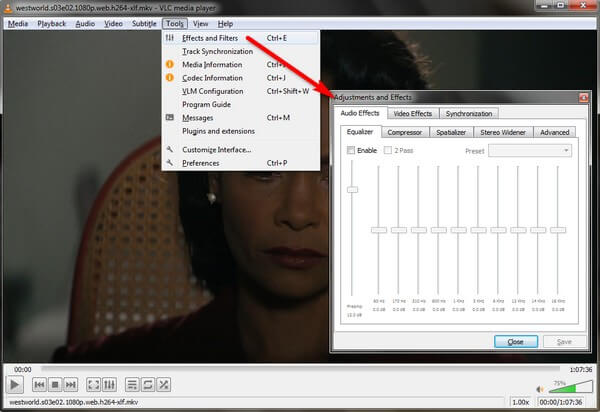Open the Subtitle menu
600x412 pixels.
[144, 24]
